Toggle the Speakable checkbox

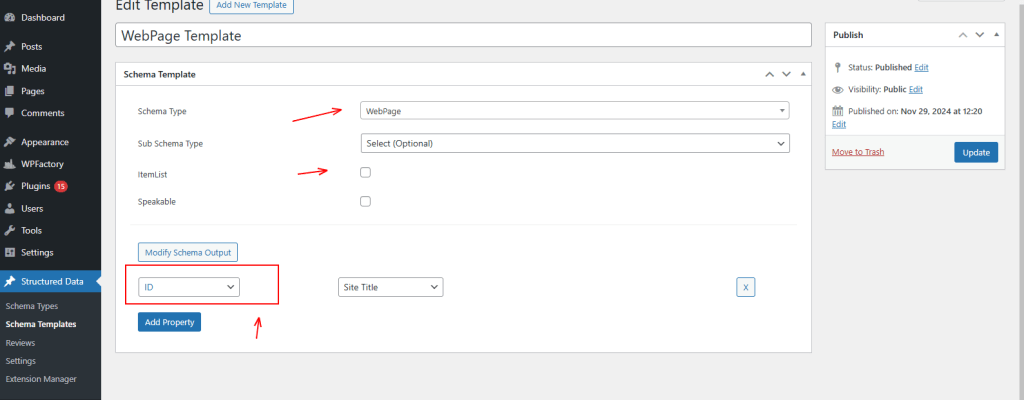366,201
